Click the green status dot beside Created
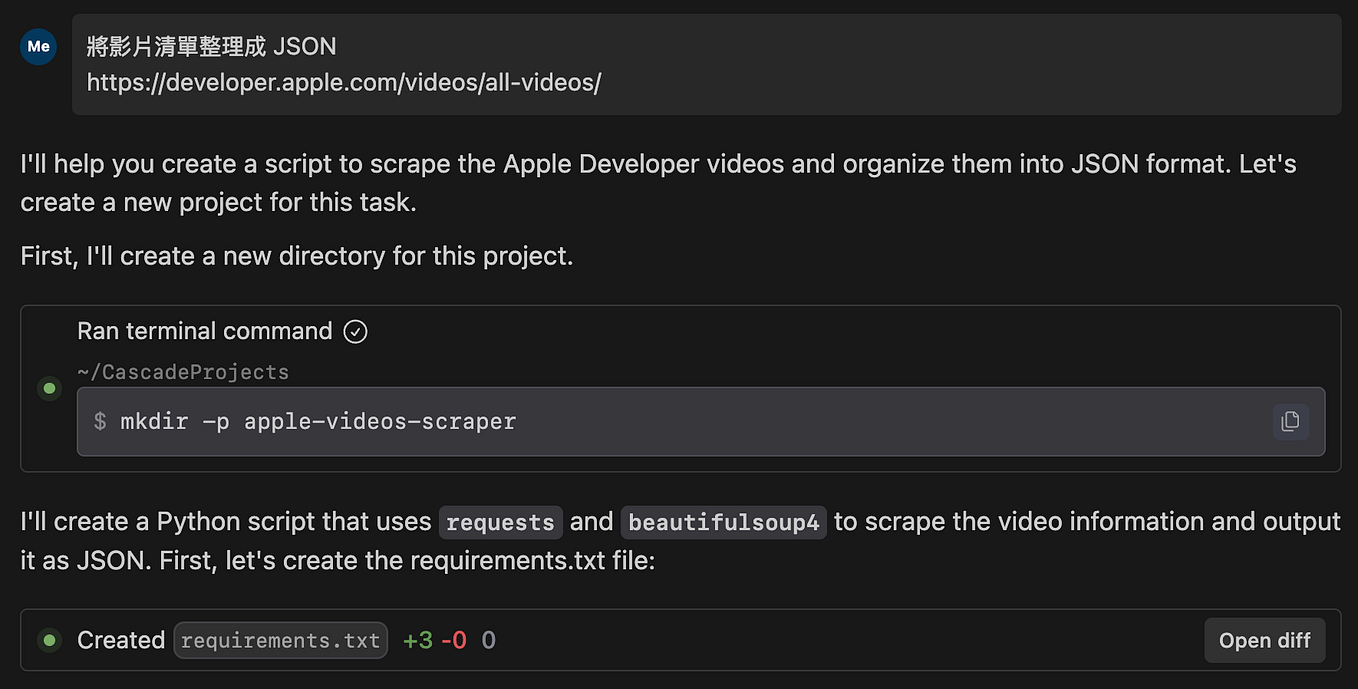The image size is (1358, 689). click(x=49, y=640)
